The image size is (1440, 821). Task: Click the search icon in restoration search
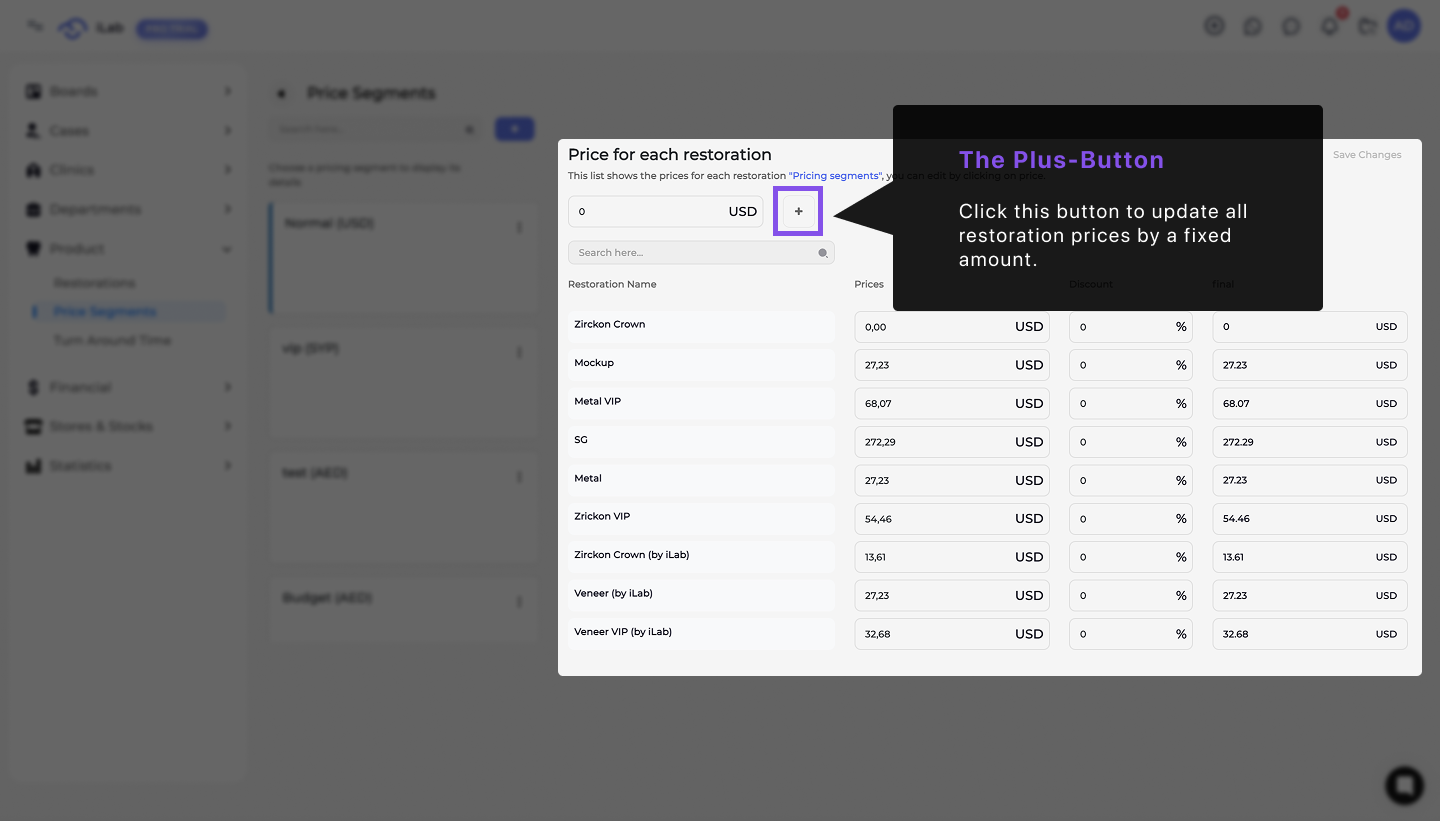pyautogui.click(x=823, y=253)
